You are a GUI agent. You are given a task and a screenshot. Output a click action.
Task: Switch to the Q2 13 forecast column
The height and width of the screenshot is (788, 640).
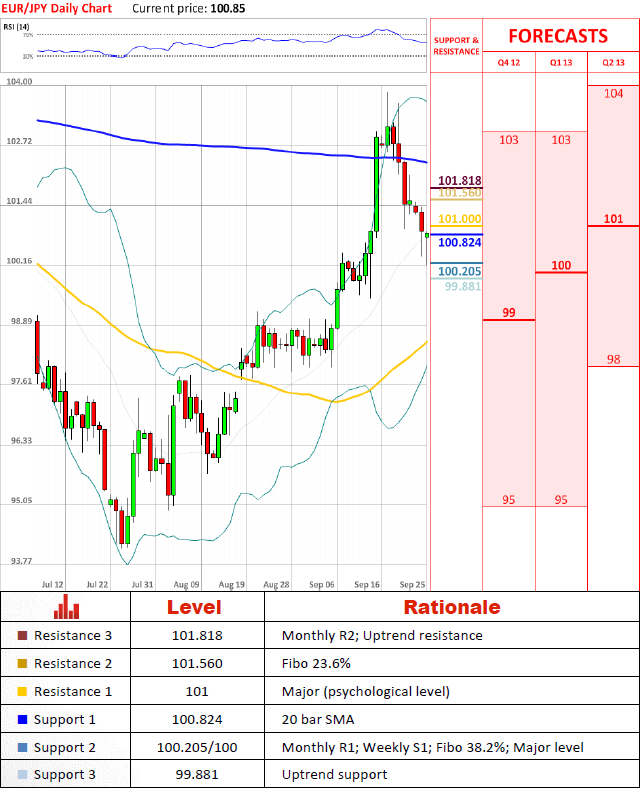[613, 62]
